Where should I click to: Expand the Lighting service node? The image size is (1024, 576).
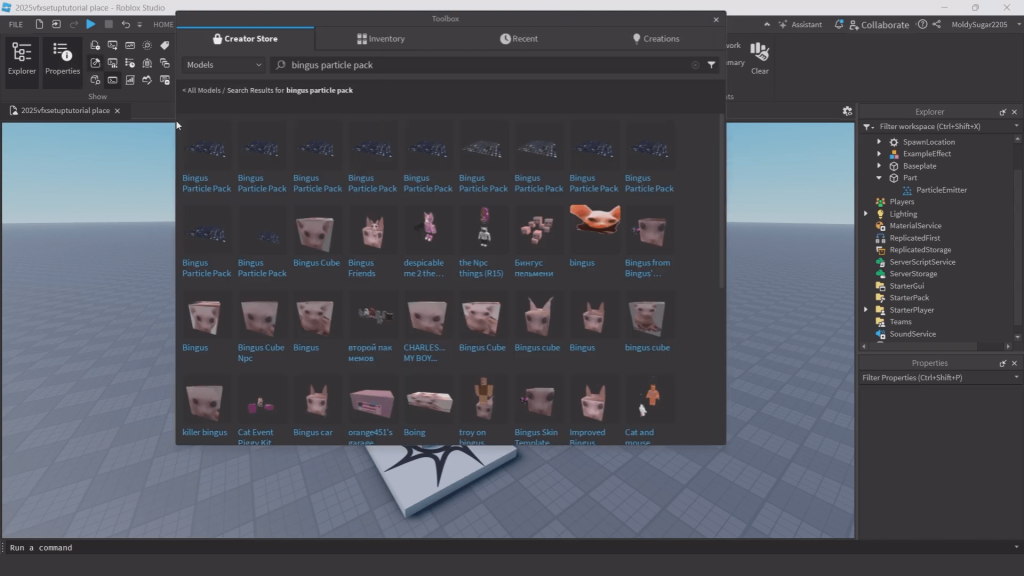pyautogui.click(x=866, y=214)
